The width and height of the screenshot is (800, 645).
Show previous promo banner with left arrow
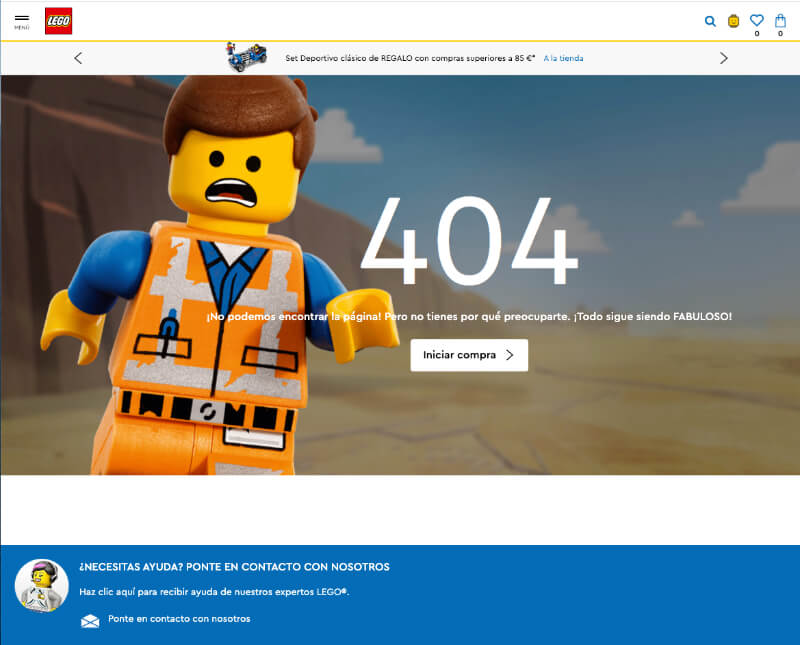click(78, 58)
